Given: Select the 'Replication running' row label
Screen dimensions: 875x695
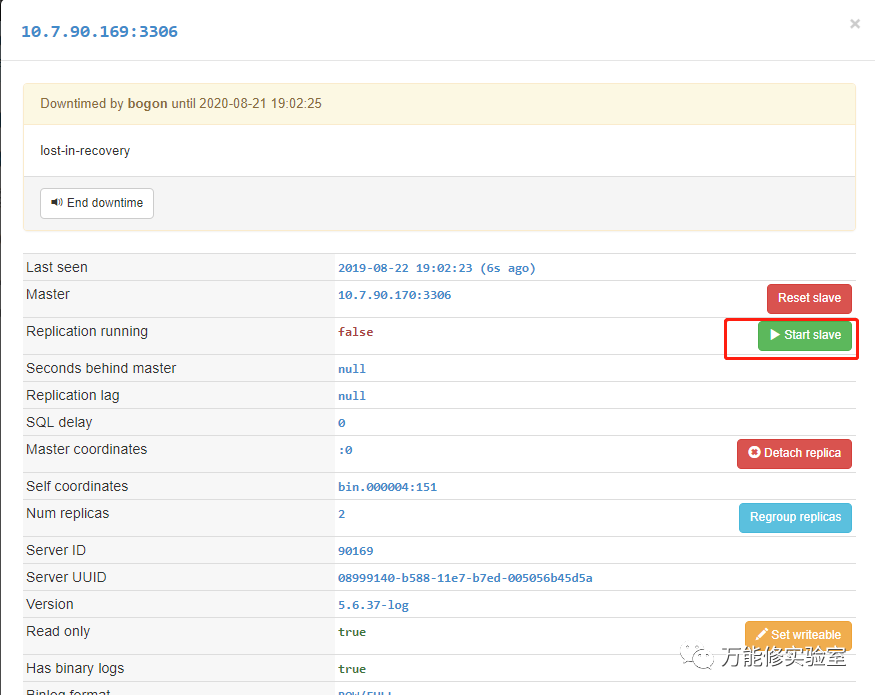Looking at the screenshot, I should click(x=87, y=331).
